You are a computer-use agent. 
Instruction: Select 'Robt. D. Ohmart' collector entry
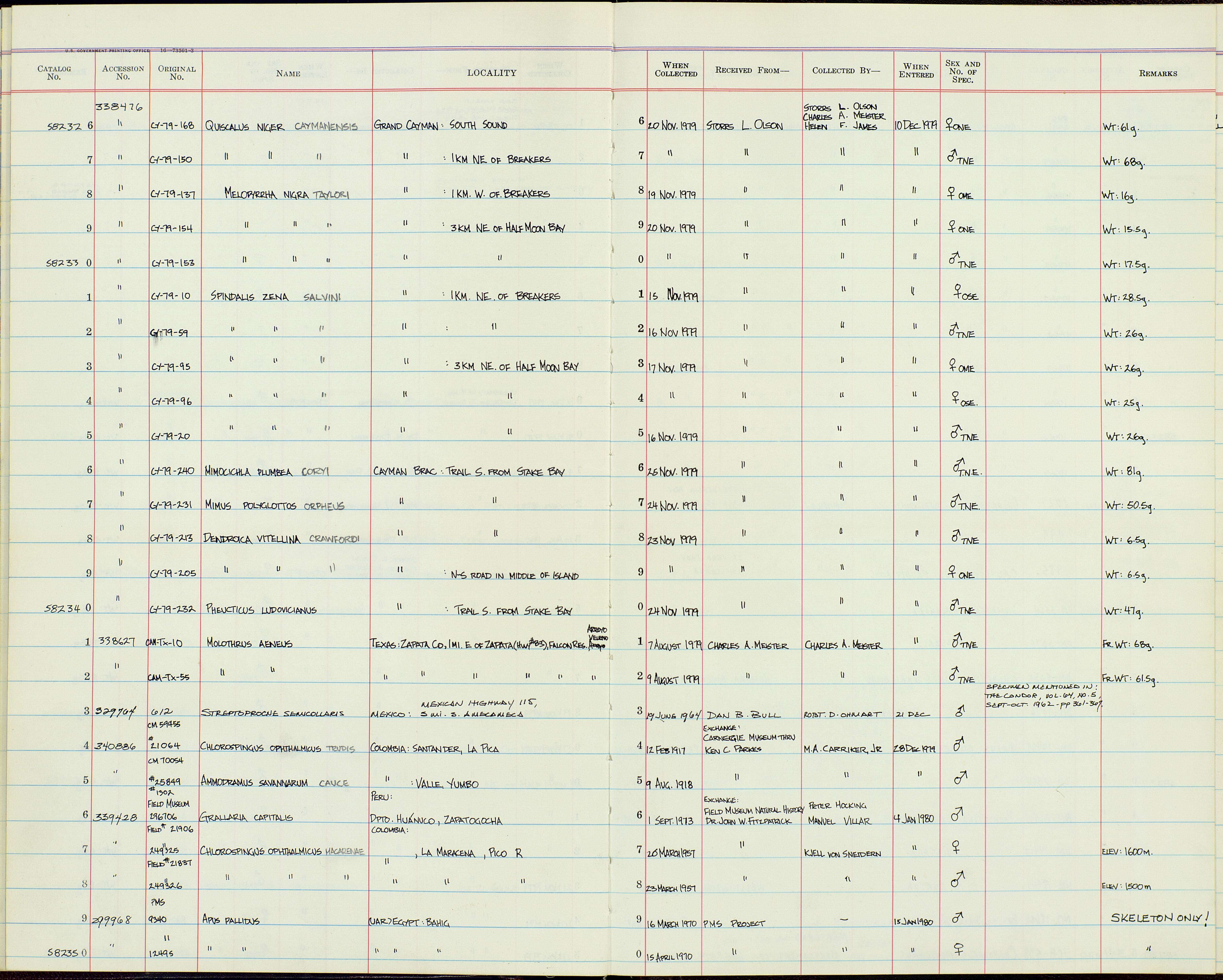842,715
